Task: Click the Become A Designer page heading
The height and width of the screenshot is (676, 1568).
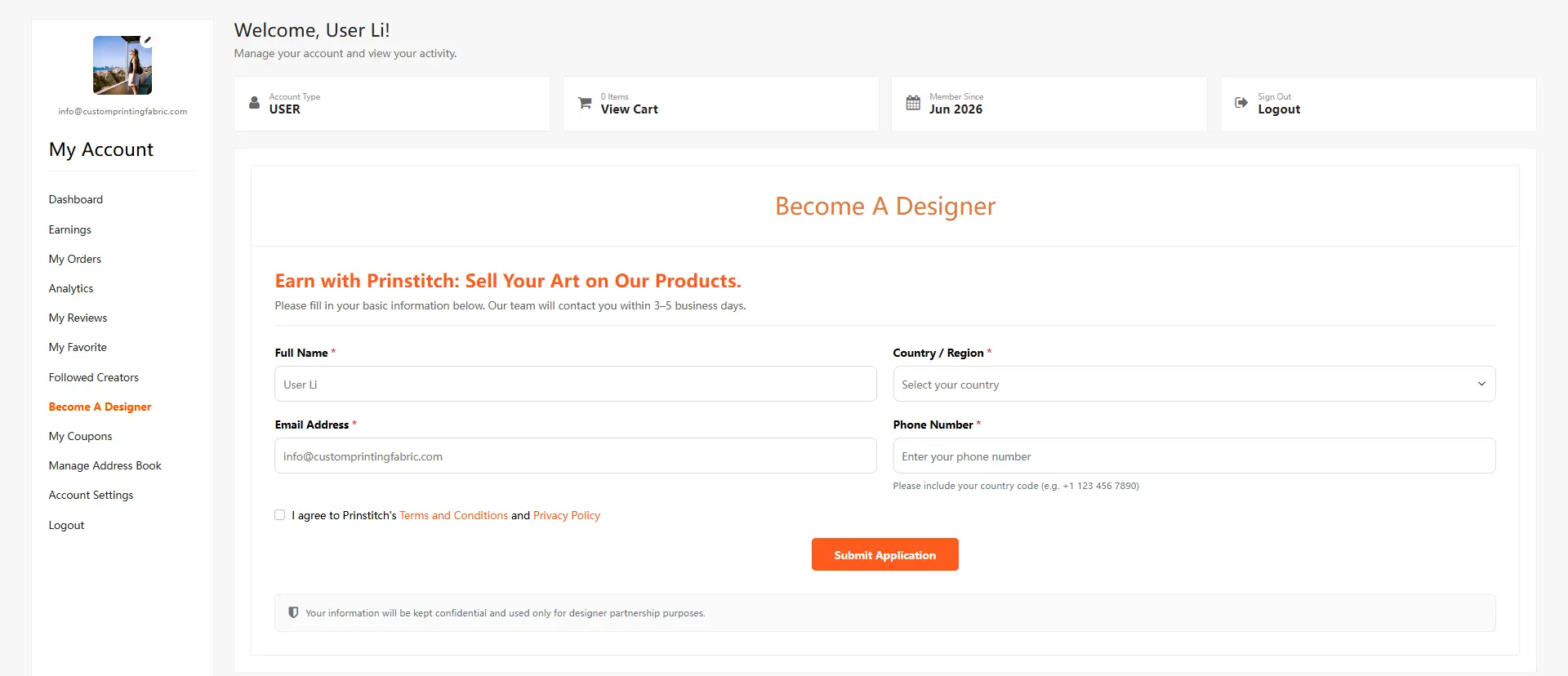Action: (885, 207)
